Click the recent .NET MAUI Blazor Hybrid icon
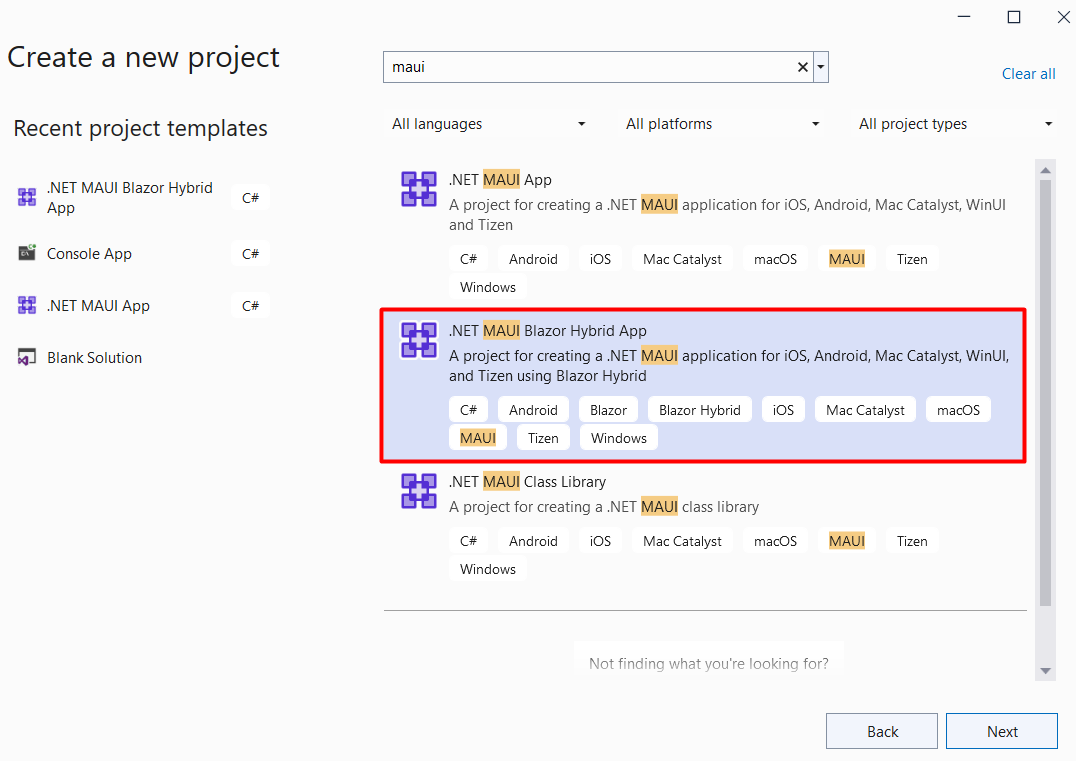Image resolution: width=1076 pixels, height=761 pixels. click(x=27, y=197)
